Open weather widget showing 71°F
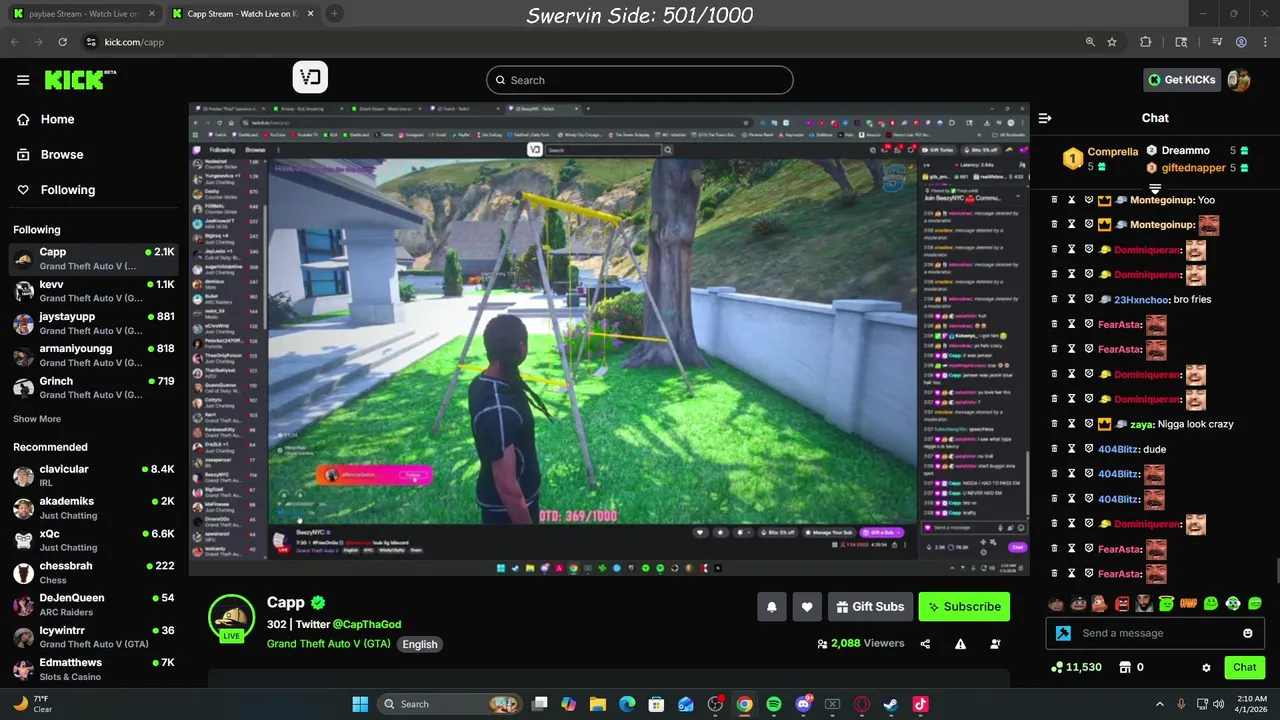This screenshot has height=720, width=1280. [x=34, y=704]
